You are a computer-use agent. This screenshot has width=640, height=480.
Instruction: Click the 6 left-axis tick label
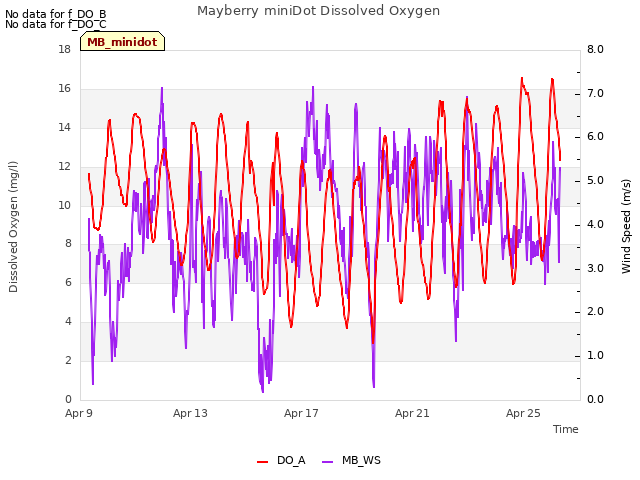68,282
